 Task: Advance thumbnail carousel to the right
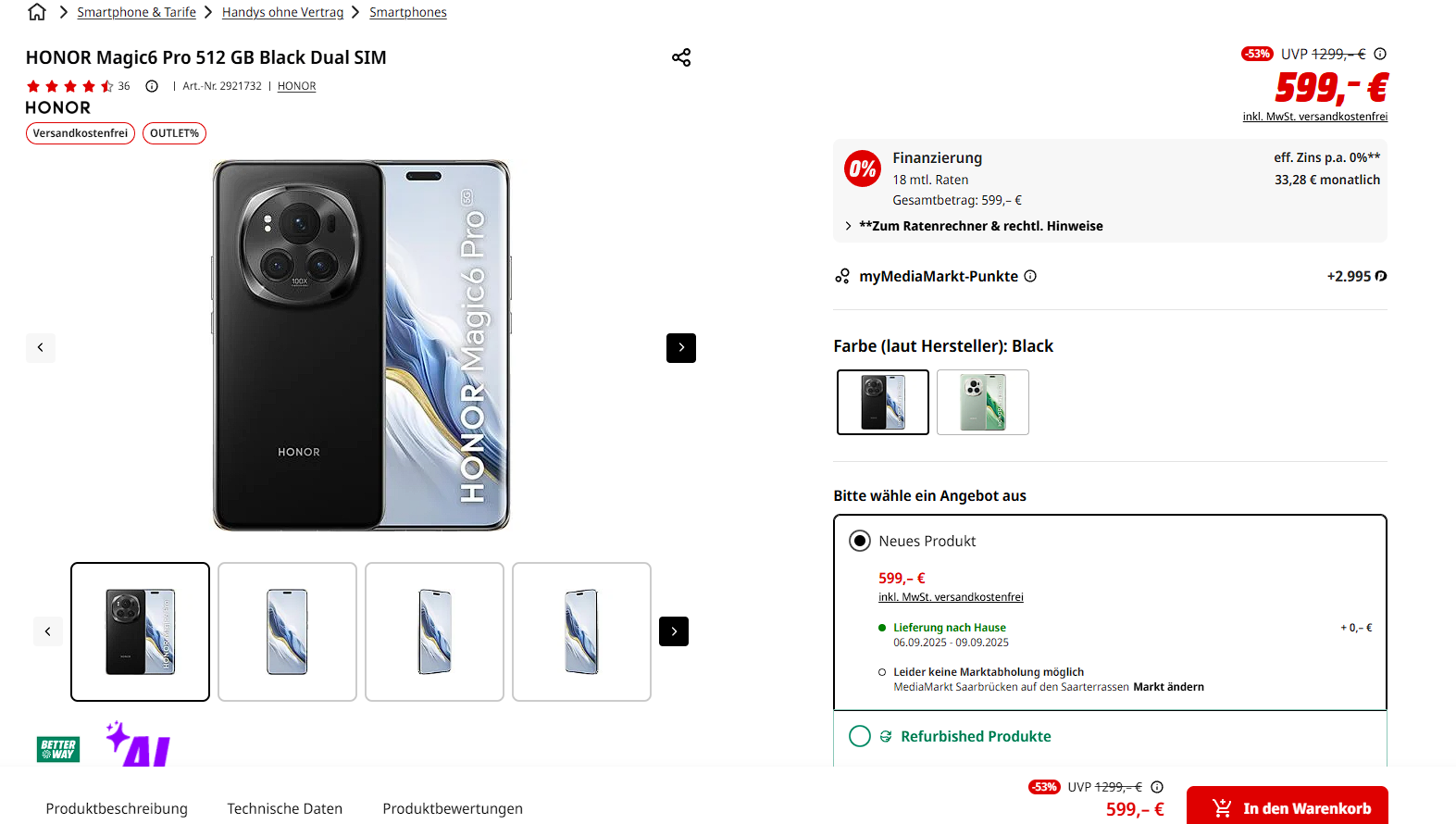(x=674, y=631)
